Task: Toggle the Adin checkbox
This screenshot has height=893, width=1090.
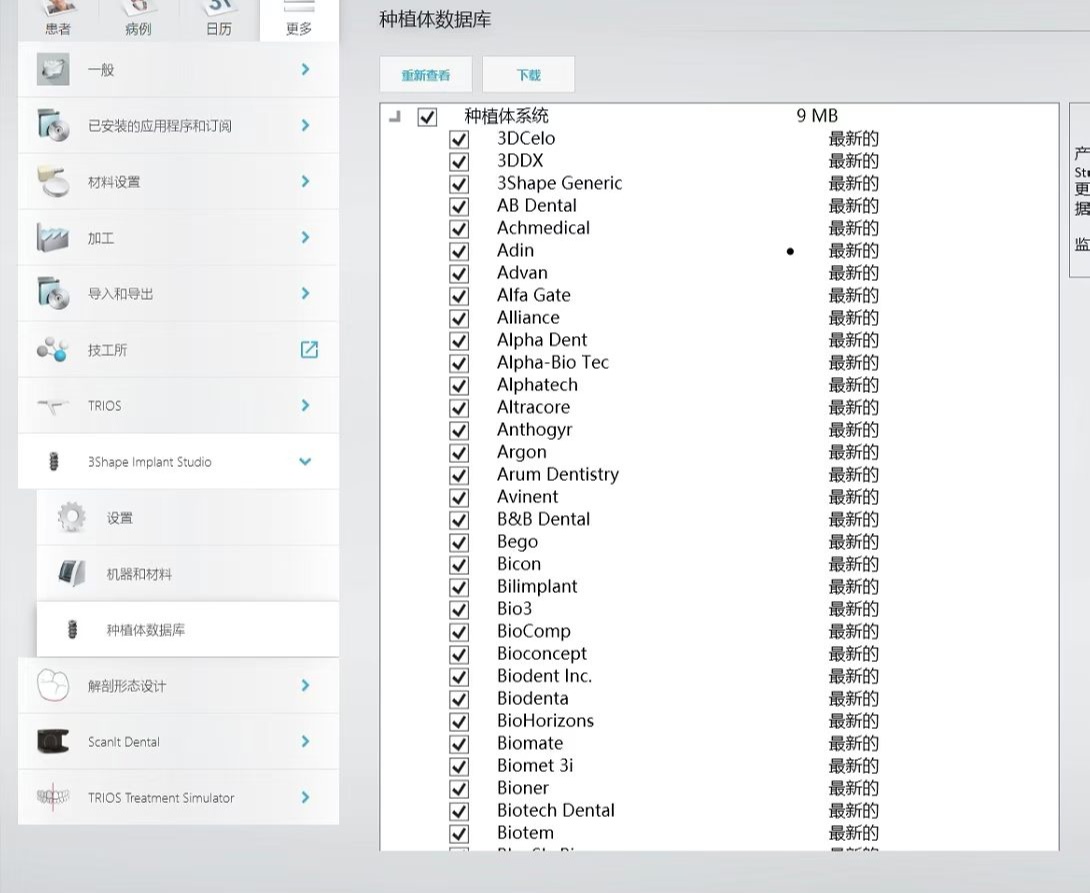Action: coord(459,251)
